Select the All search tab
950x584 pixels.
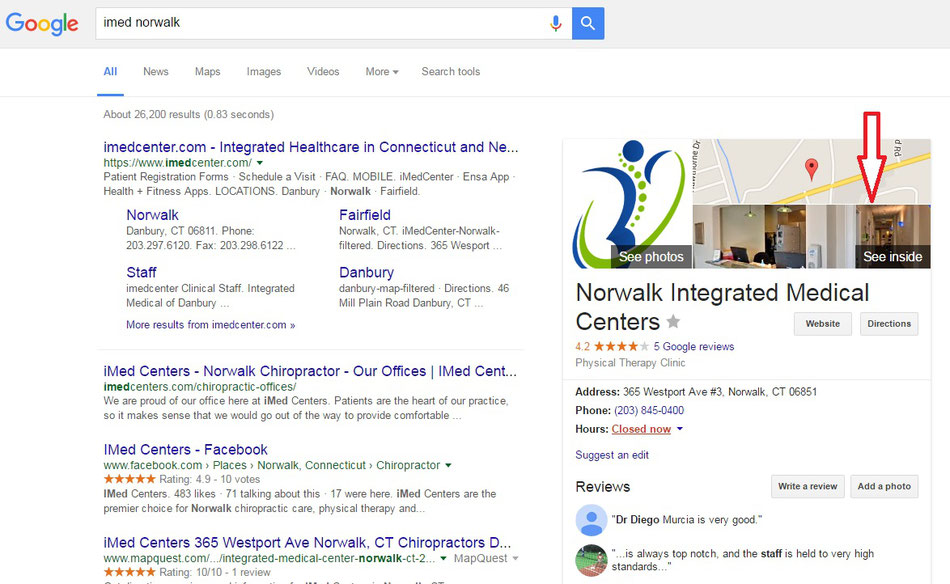pos(110,71)
